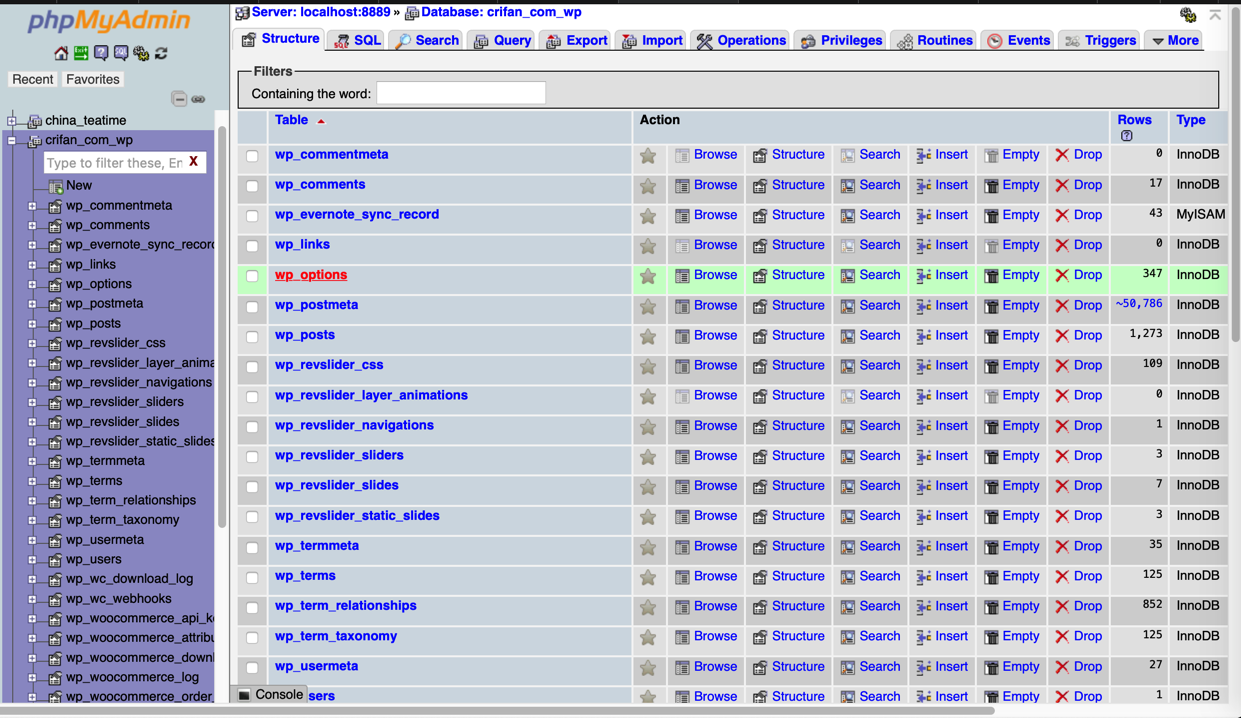Screen dimensions: 1241x718
Task: Check the wp_commentmeta table checkbox
Action: tap(252, 156)
